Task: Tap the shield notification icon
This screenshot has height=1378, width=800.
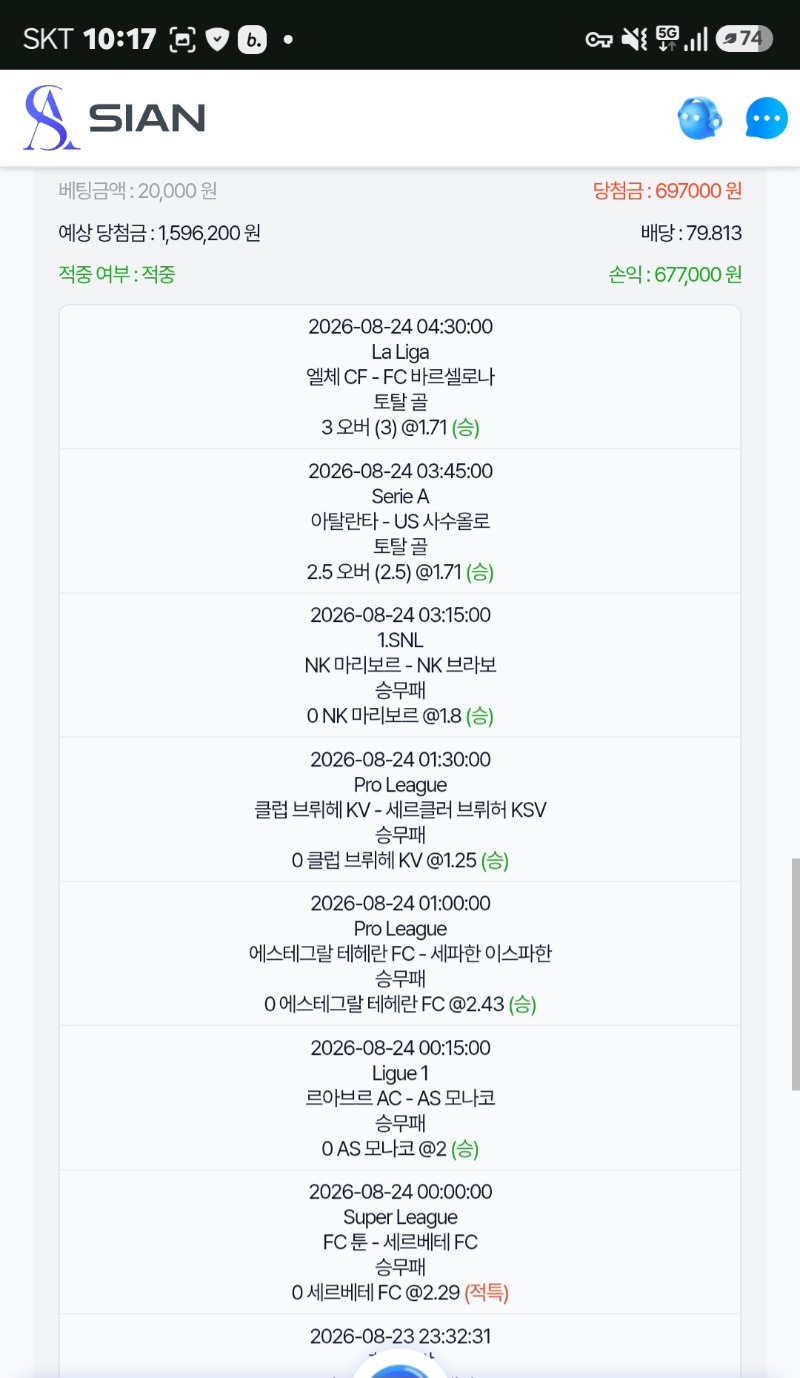Action: click(x=217, y=40)
